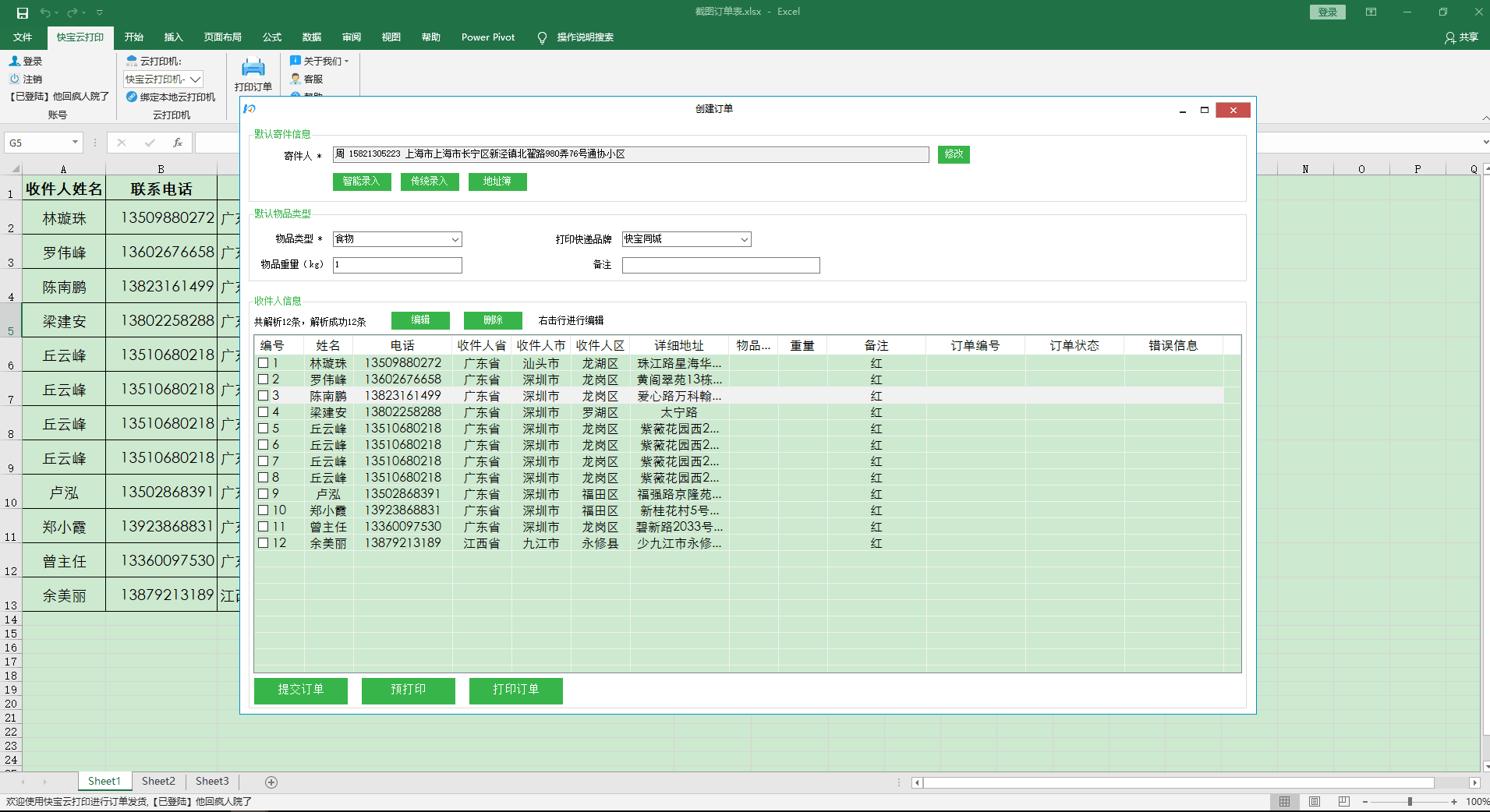Image resolution: width=1490 pixels, height=812 pixels.
Task: Switch to the 页面布局 ribbon tab
Action: point(223,37)
